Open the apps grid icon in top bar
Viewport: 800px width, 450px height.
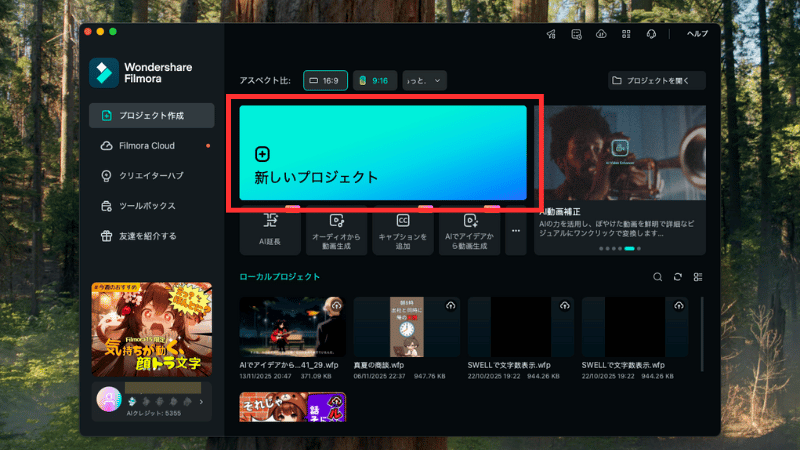pos(626,34)
